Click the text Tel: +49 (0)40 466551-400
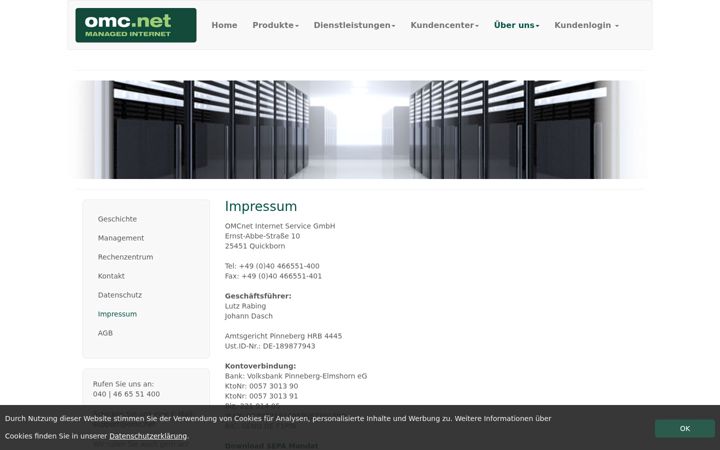The width and height of the screenshot is (720, 450). click(272, 266)
